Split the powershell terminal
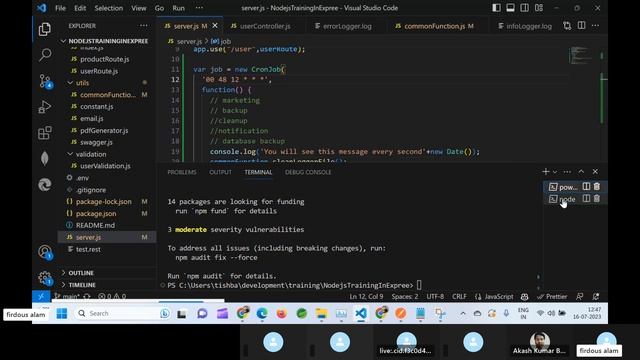 click(x=586, y=187)
